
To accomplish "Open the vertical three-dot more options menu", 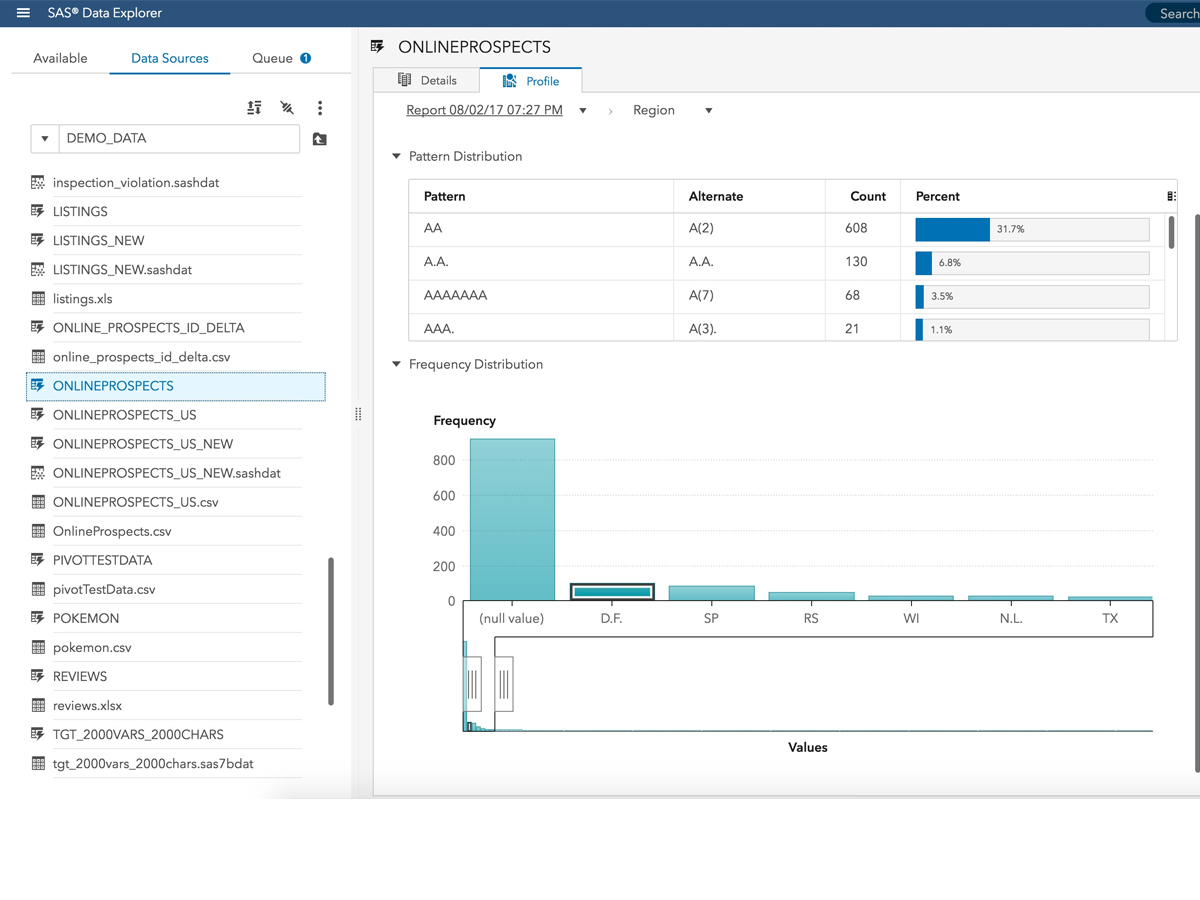I will pos(320,108).
